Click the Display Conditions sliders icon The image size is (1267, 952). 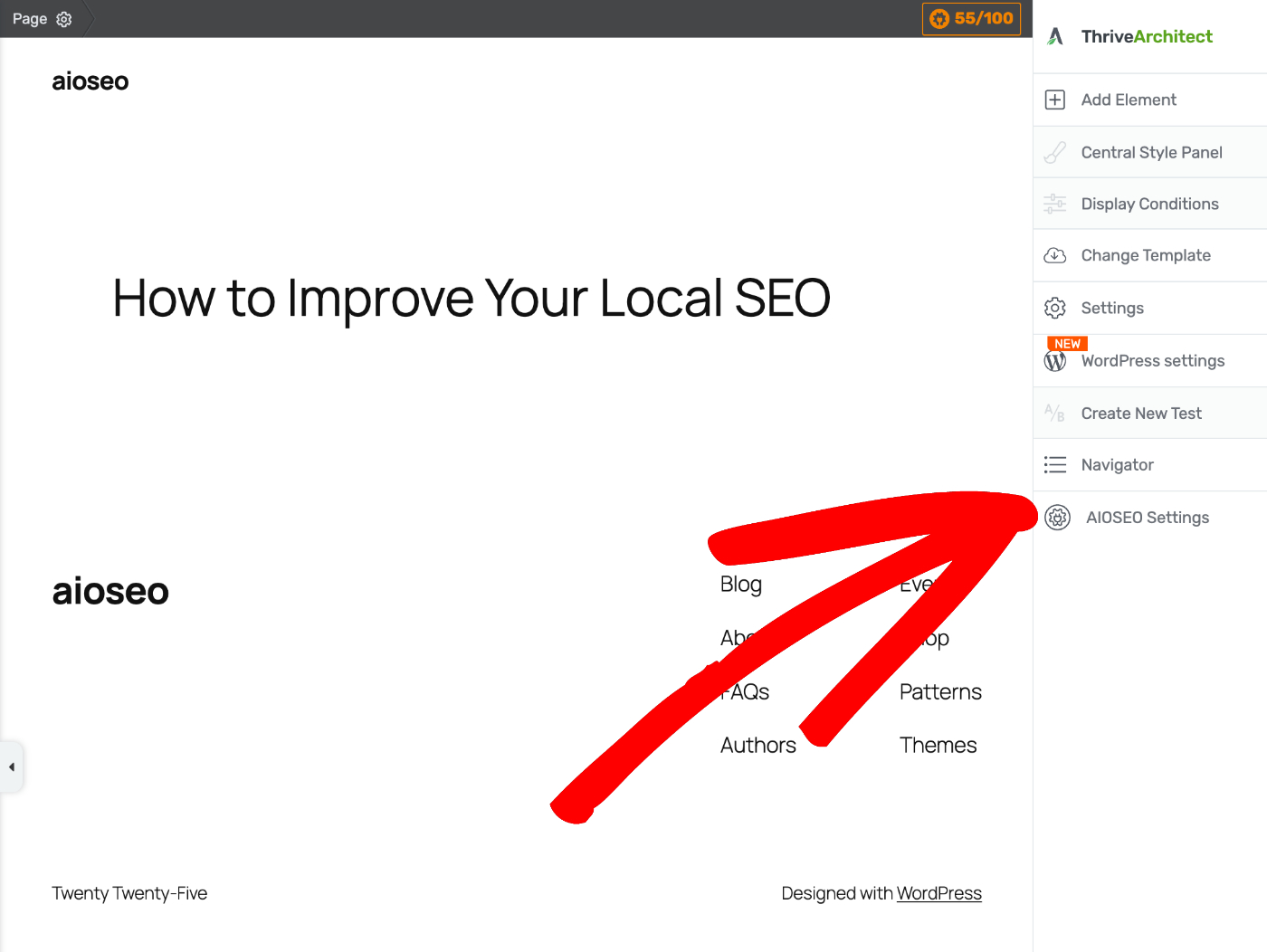tap(1055, 204)
